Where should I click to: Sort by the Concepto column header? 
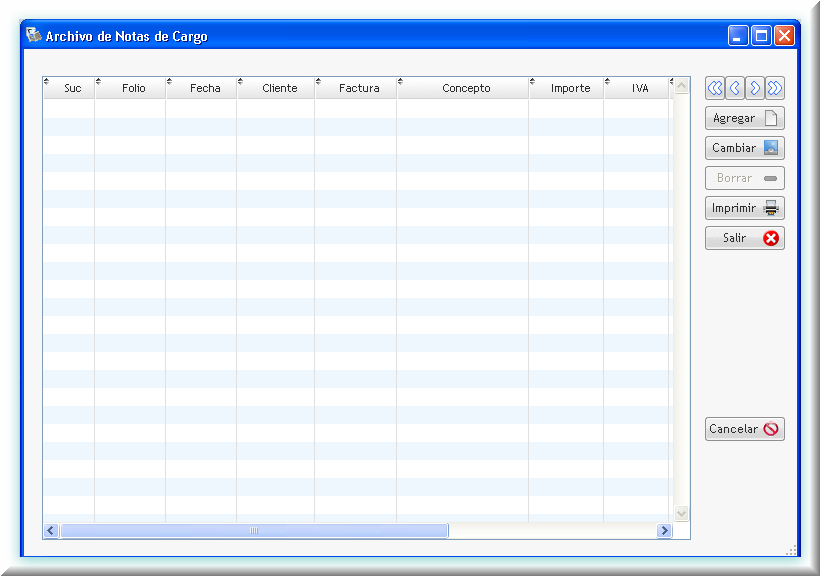click(x=463, y=88)
